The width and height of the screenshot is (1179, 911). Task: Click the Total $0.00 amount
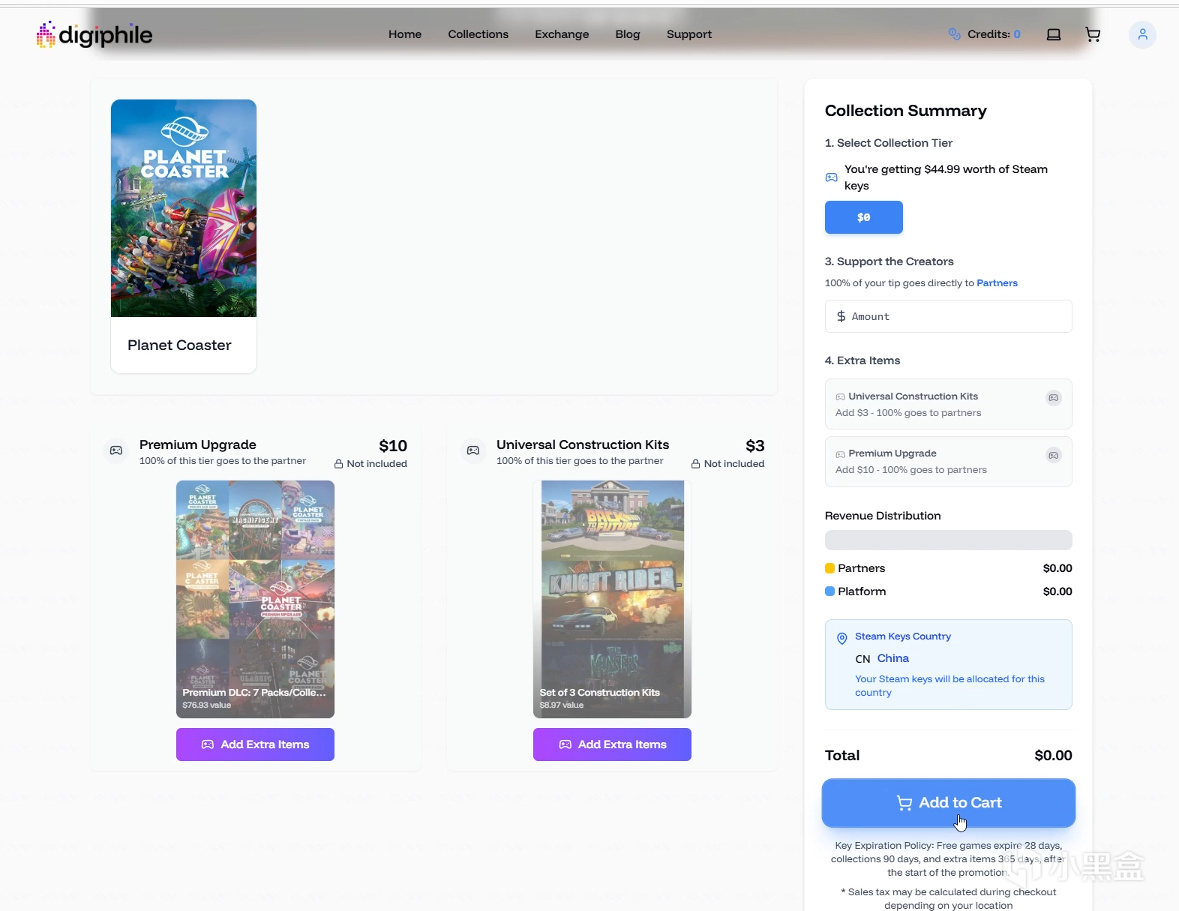pyautogui.click(x=1053, y=755)
